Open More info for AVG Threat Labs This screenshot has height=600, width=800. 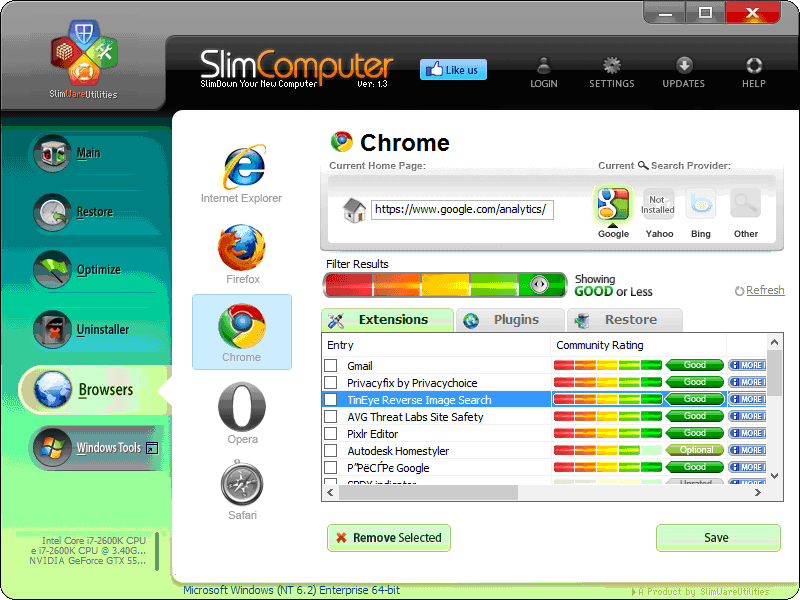747,416
